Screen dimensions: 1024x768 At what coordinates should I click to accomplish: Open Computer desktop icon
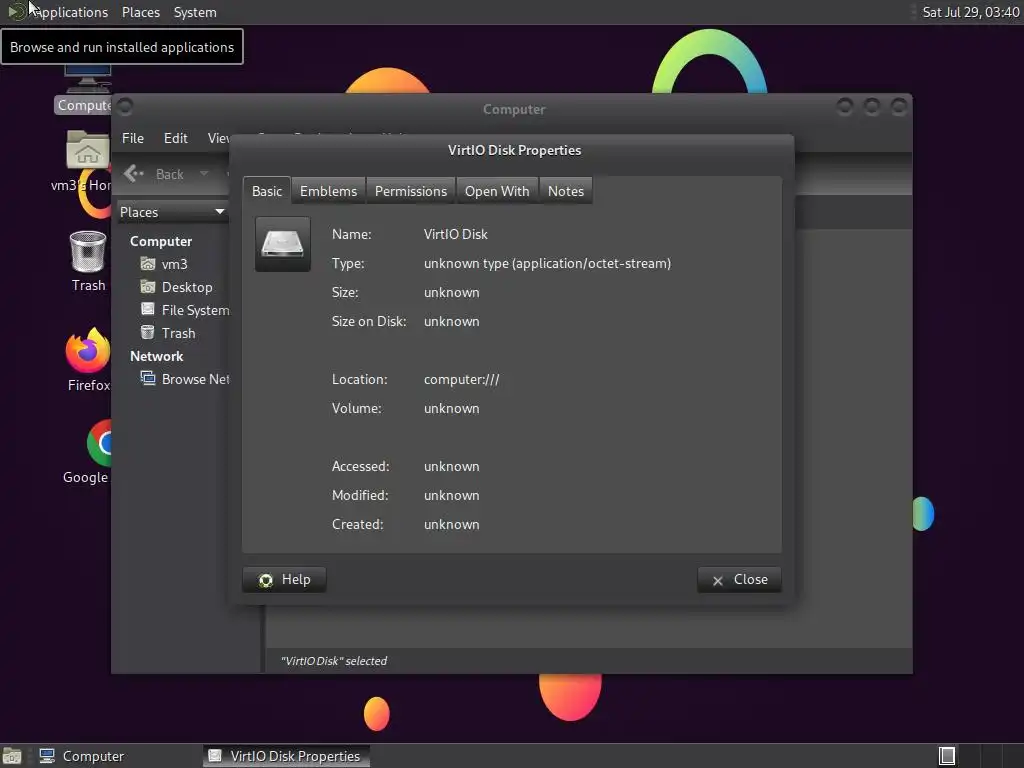click(85, 90)
